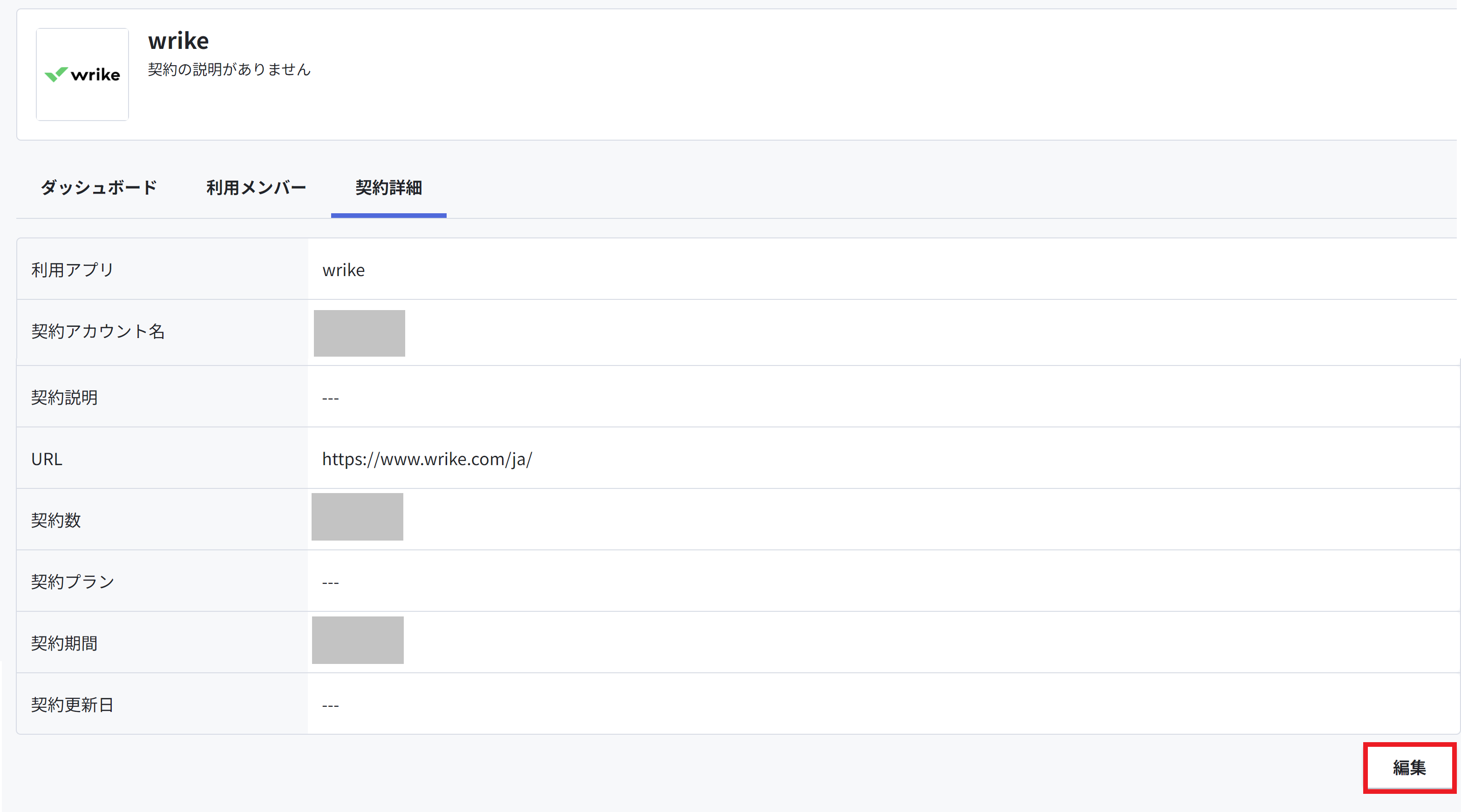Click the wrike value in 利用アプリ row
Viewport: 1461px width, 812px height.
tap(344, 270)
